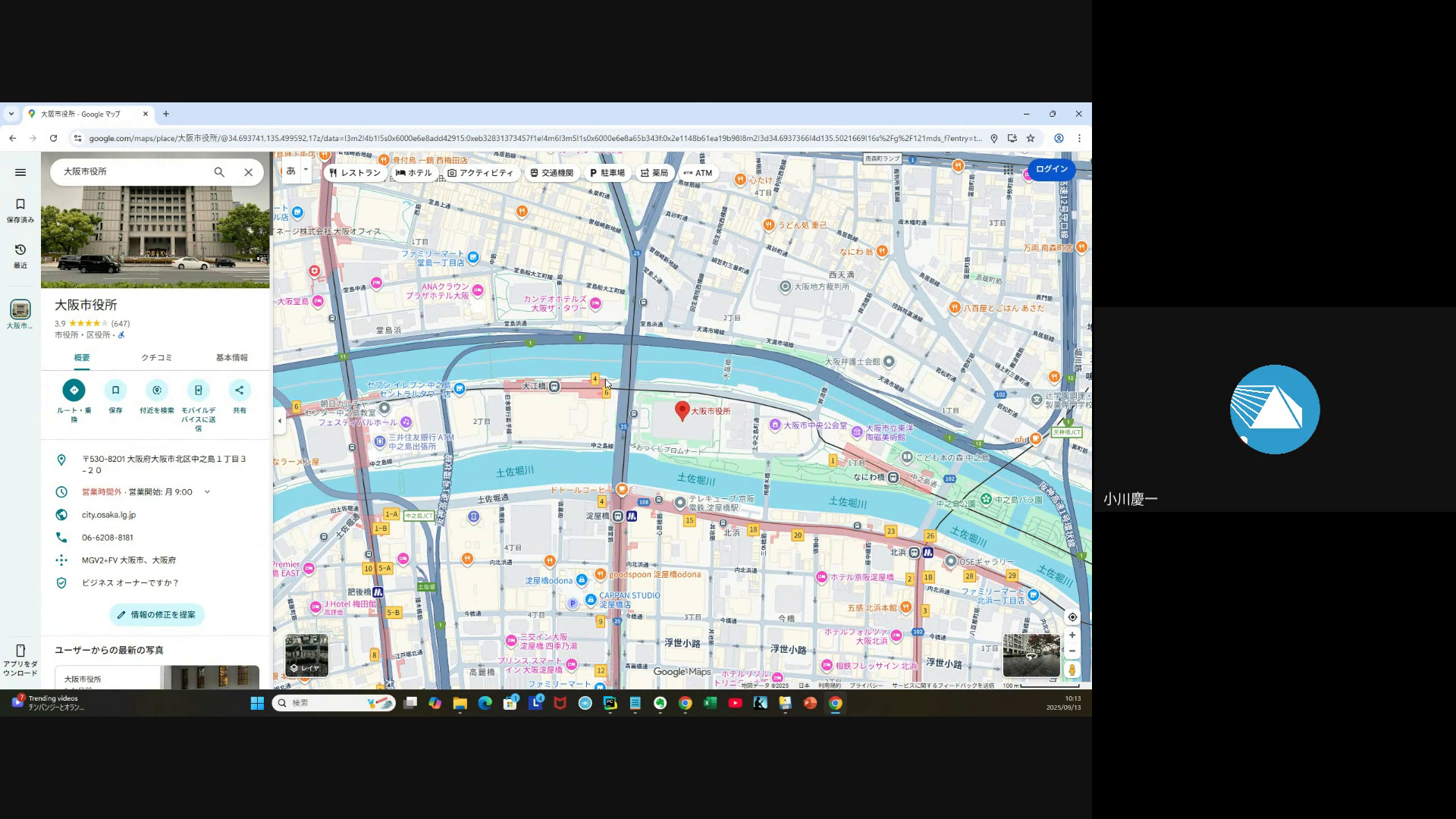This screenshot has width=1456, height=819.
Task: Click the Search nearby icon
Action: 157,391
